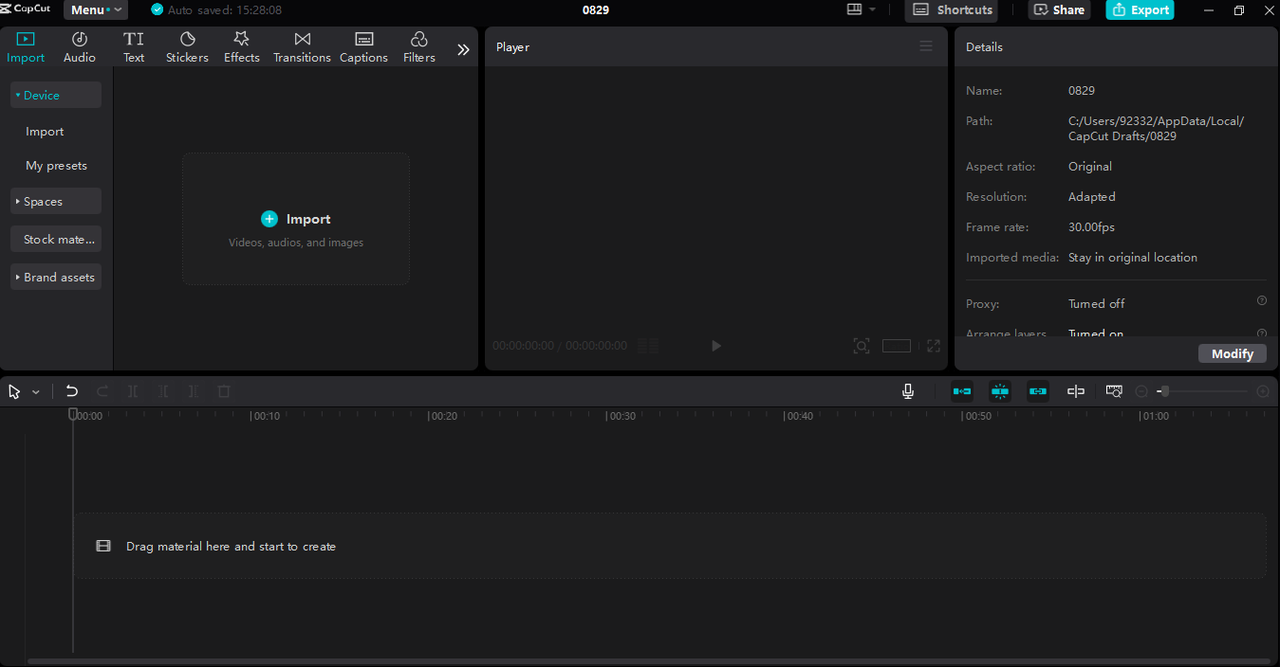This screenshot has width=1280, height=667.
Task: Open the Stickers panel
Action: coord(187,47)
